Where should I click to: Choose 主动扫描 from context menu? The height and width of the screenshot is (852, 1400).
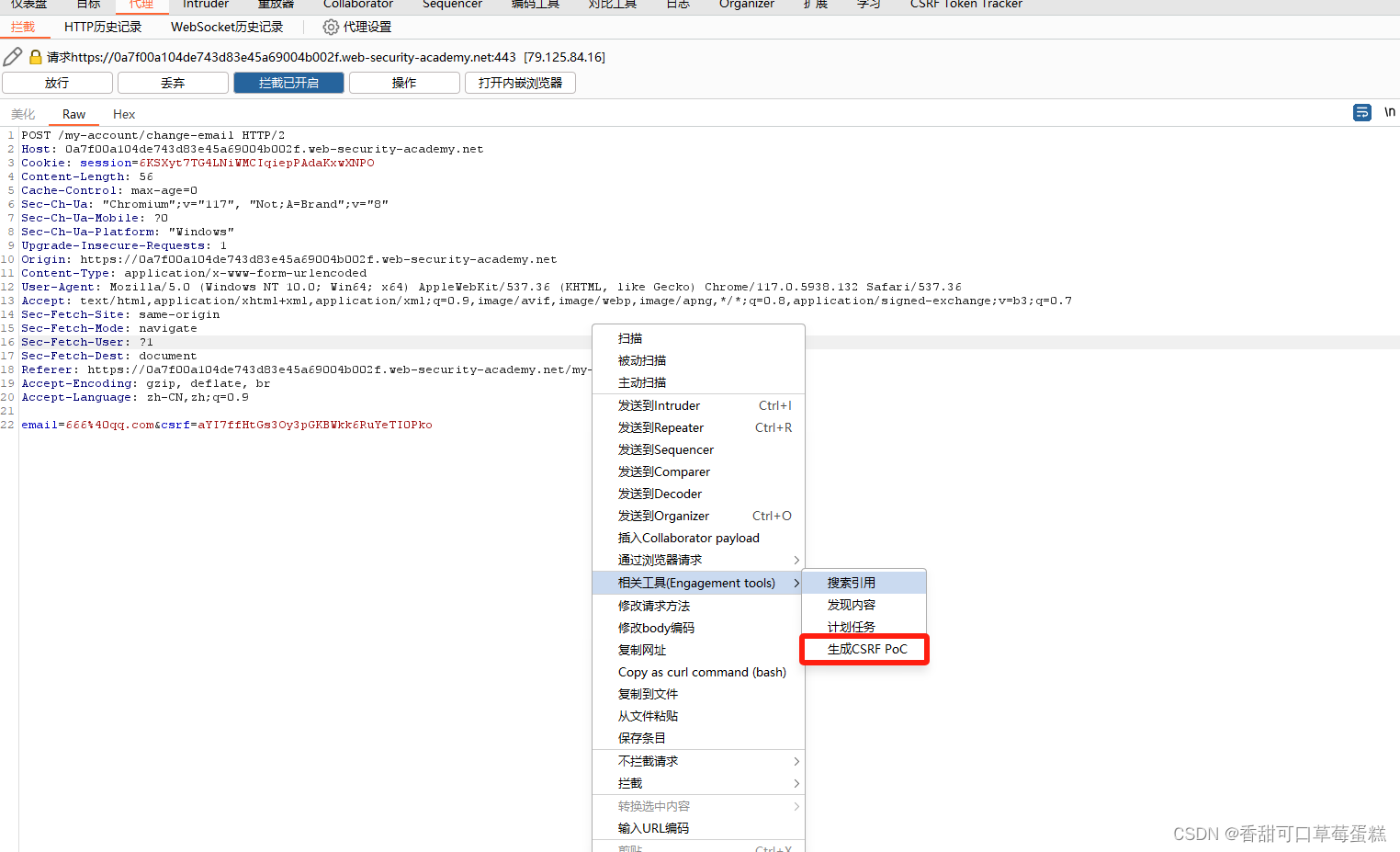point(698,382)
